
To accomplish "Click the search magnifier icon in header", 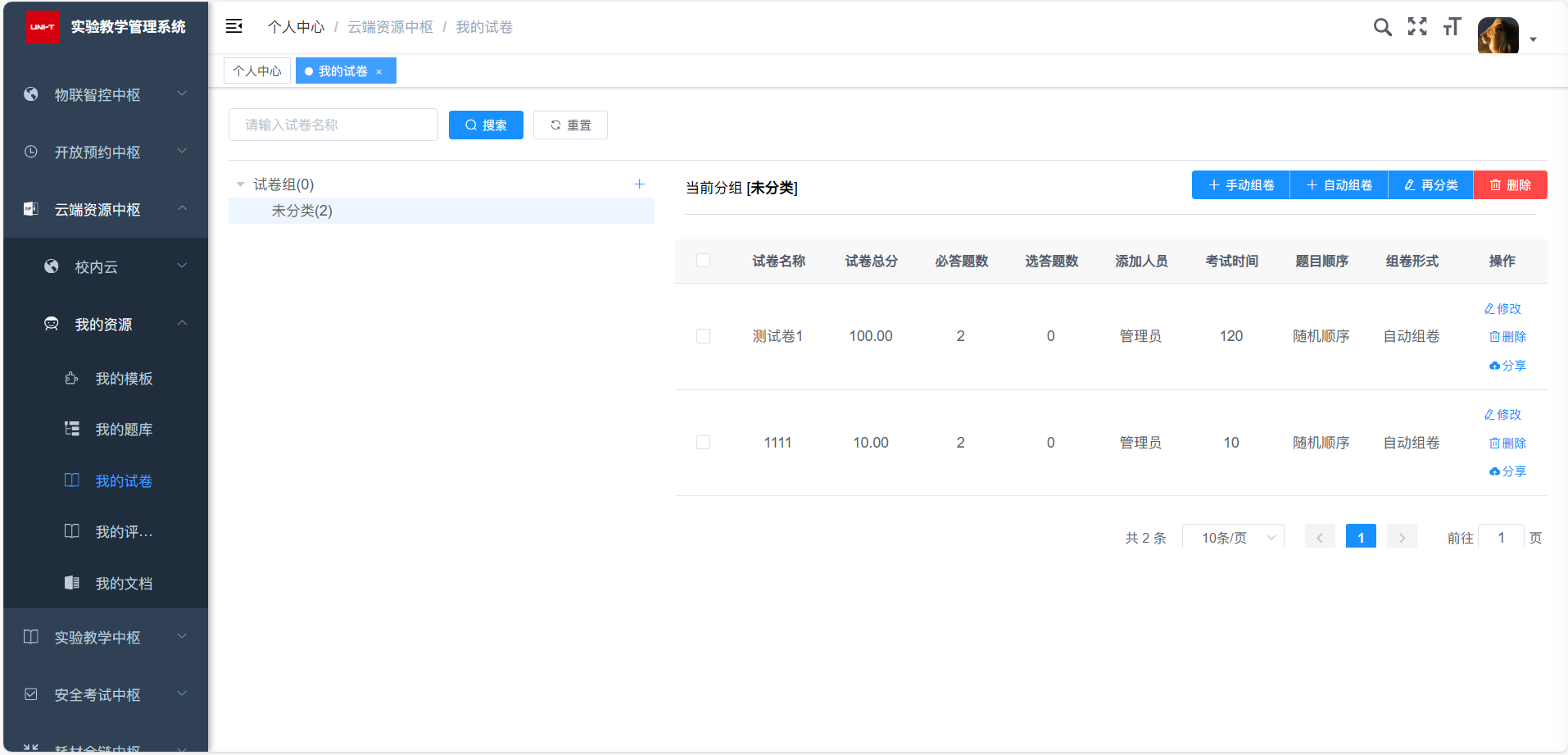I will click(x=1382, y=27).
